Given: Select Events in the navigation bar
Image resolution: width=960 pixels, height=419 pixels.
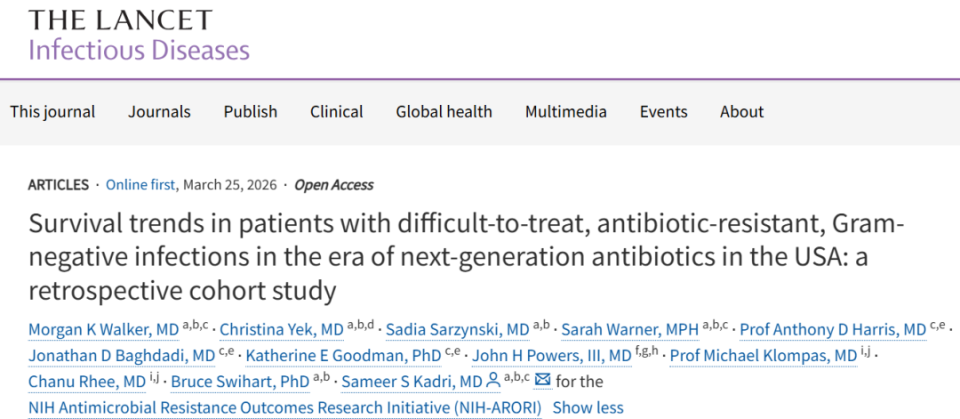Looking at the screenshot, I should point(663,112).
